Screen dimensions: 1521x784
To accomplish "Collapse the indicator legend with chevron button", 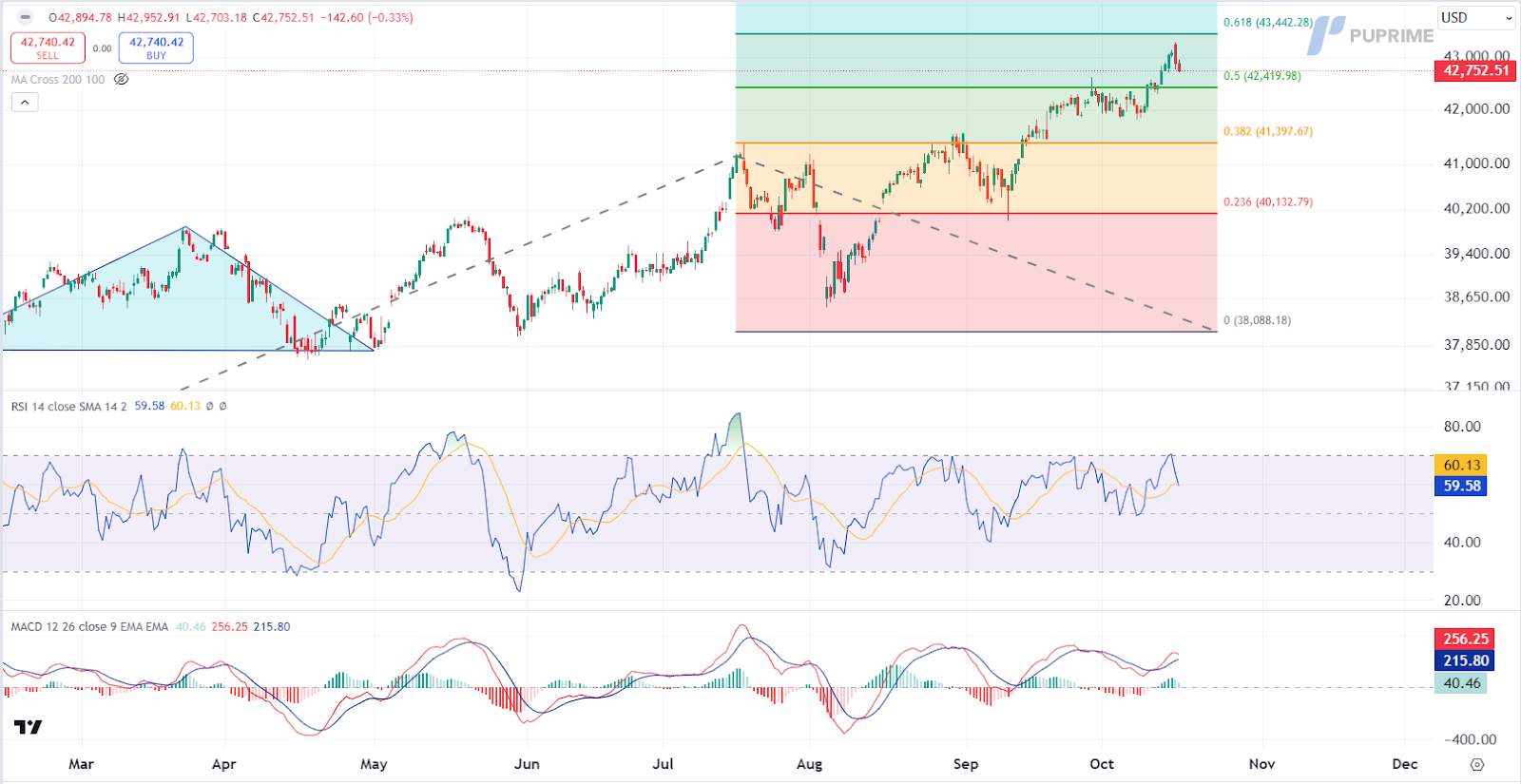I will click(25, 102).
